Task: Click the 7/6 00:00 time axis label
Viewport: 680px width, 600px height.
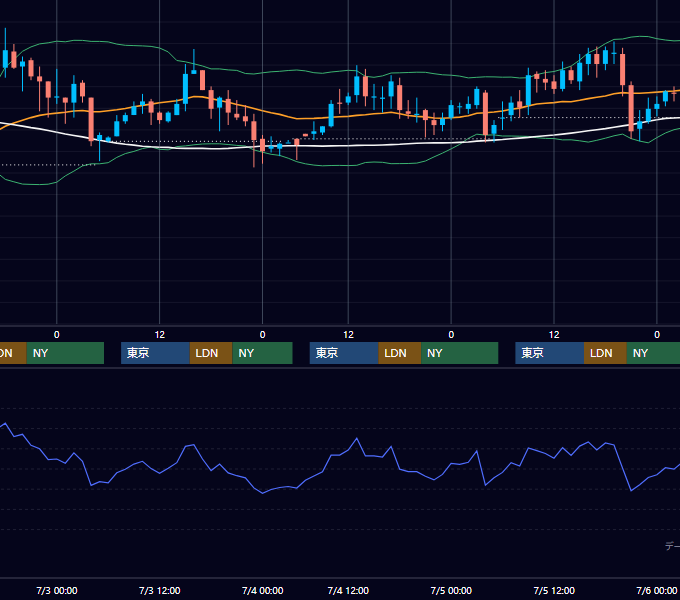Action: pyautogui.click(x=657, y=590)
